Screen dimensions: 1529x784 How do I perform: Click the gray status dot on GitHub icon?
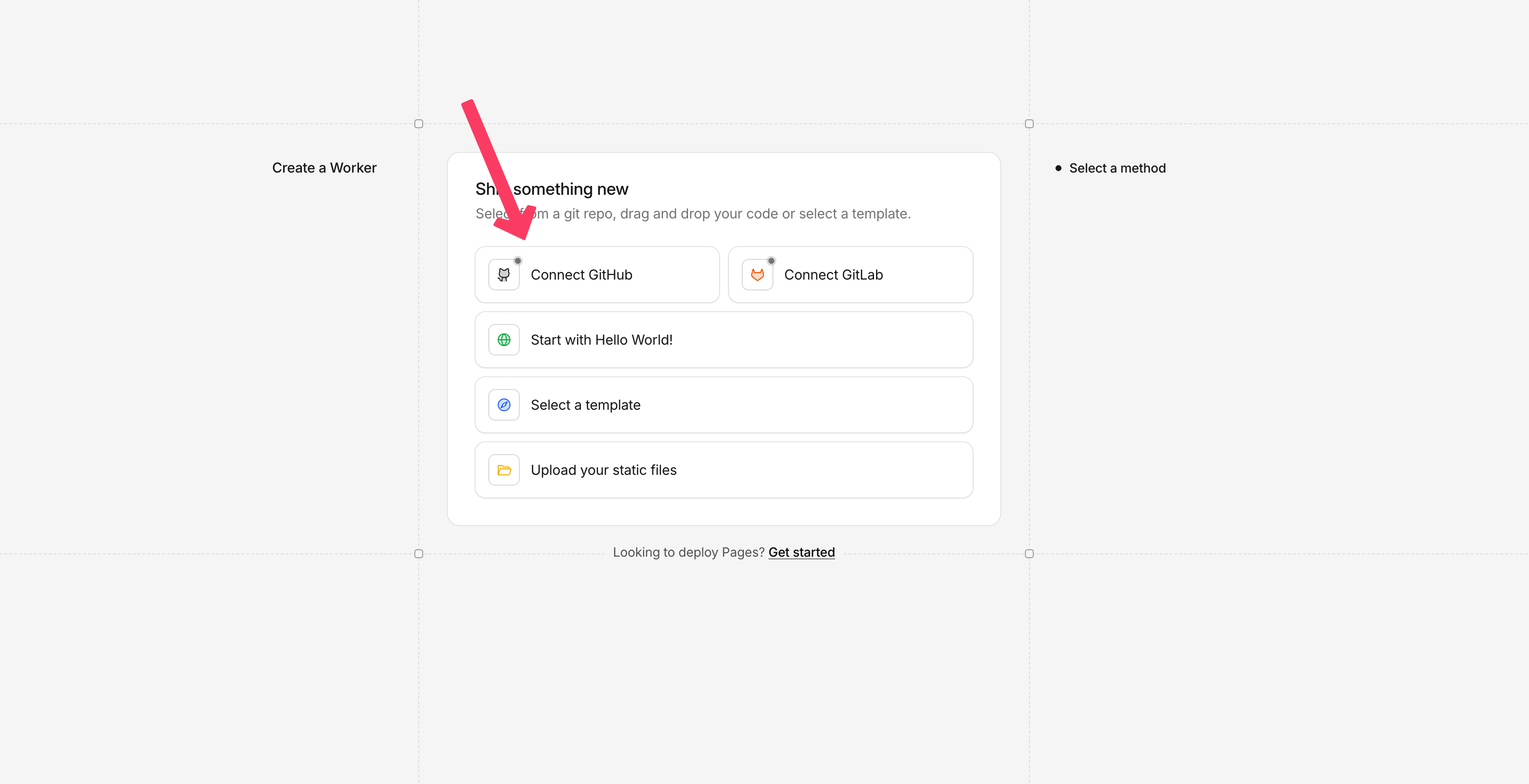click(x=517, y=260)
